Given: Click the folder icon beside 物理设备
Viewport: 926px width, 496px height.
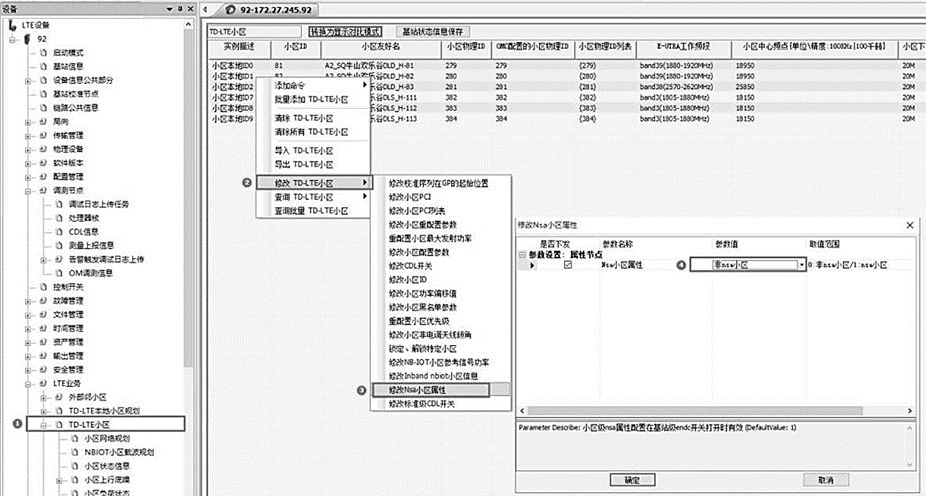Looking at the screenshot, I should 43,149.
